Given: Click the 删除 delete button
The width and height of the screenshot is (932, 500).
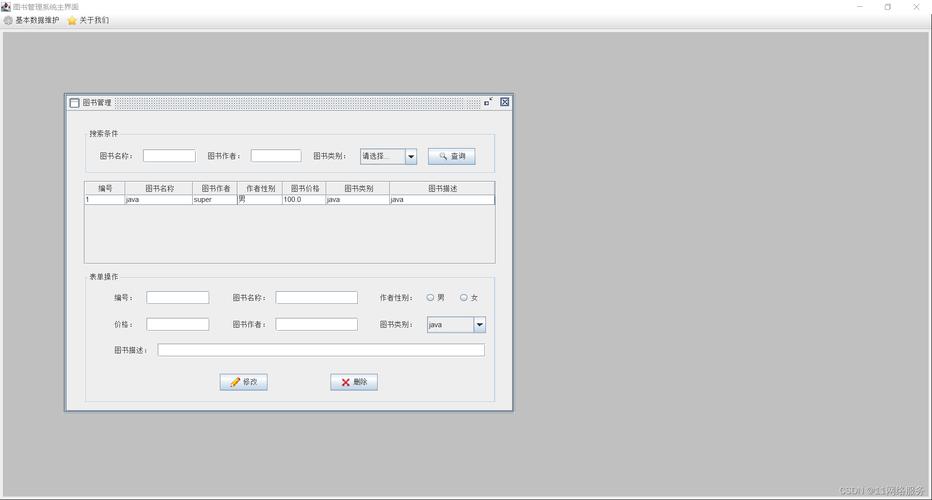Looking at the screenshot, I should (354, 382).
